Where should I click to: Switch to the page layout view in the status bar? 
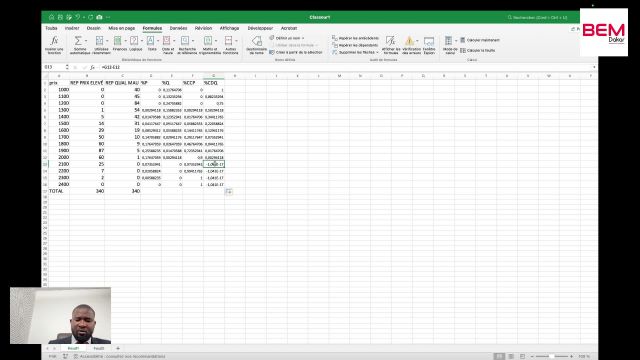point(511,356)
